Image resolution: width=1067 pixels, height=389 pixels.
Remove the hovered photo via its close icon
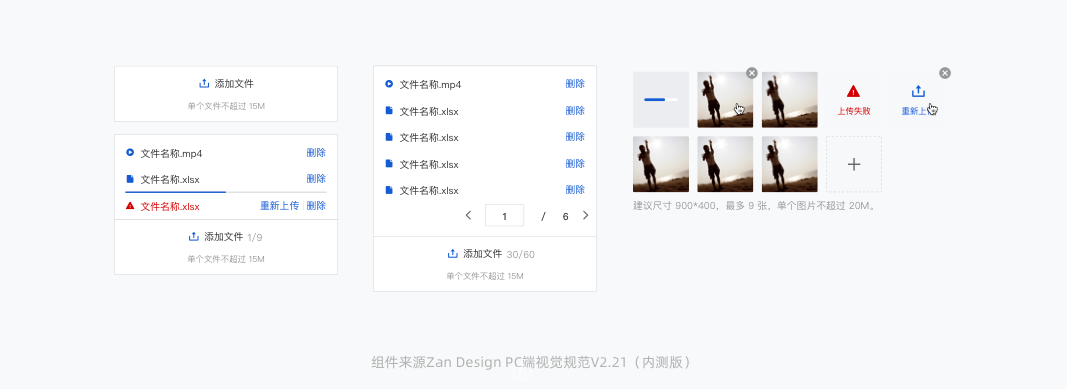[x=751, y=73]
